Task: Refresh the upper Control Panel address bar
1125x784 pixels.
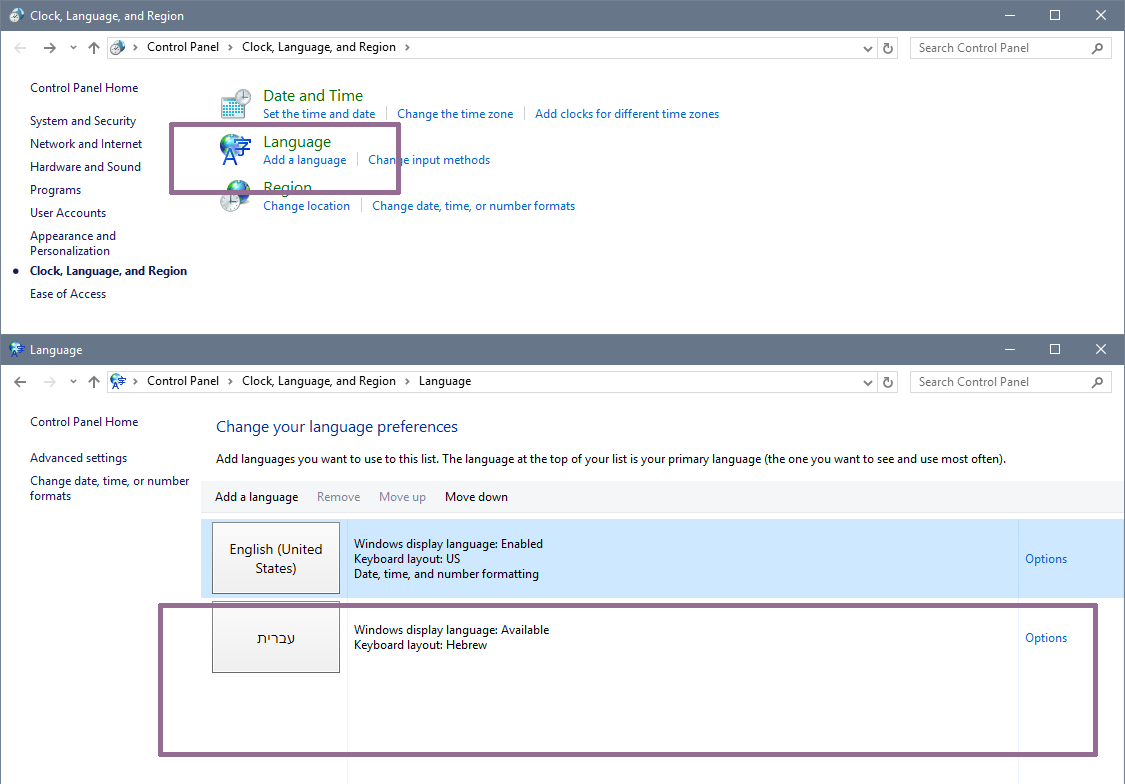Action: (x=888, y=48)
